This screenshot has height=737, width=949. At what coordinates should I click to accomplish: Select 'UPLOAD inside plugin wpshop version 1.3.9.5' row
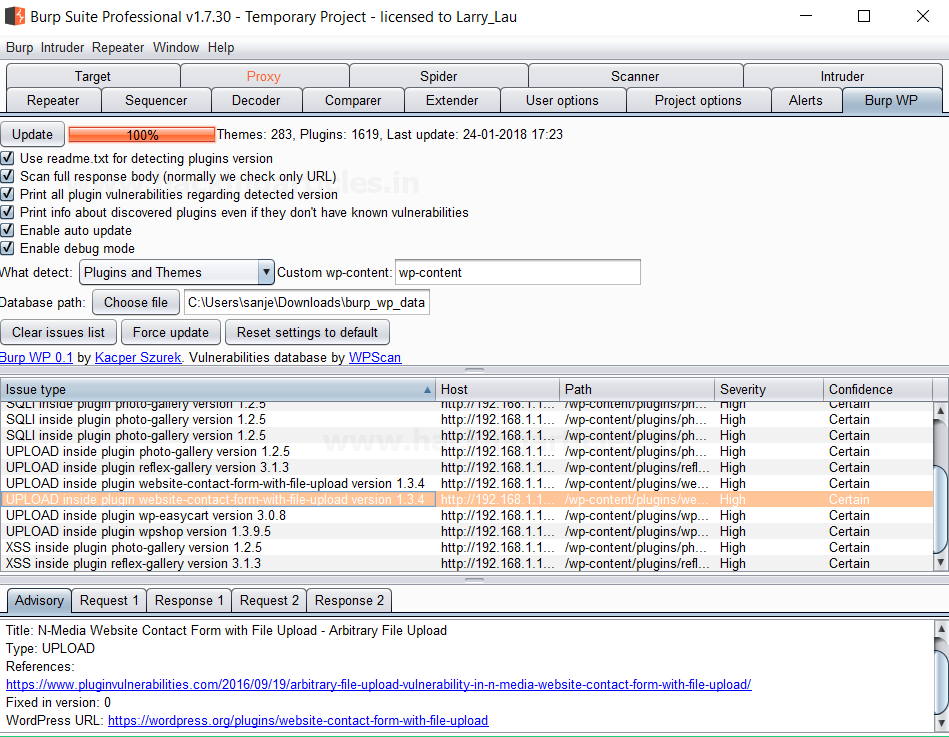466,531
